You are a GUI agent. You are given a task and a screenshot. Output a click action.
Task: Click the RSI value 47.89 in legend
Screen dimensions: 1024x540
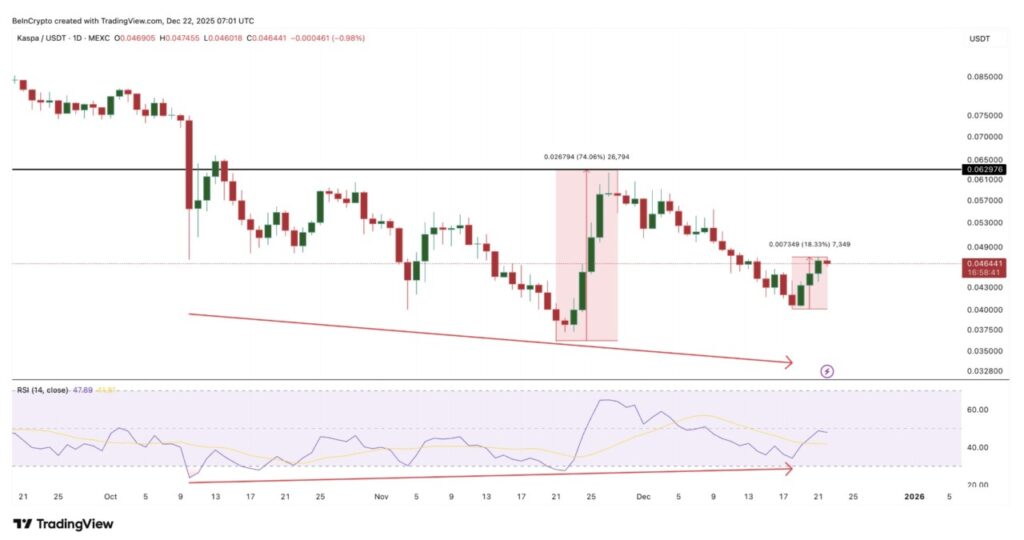[83, 389]
